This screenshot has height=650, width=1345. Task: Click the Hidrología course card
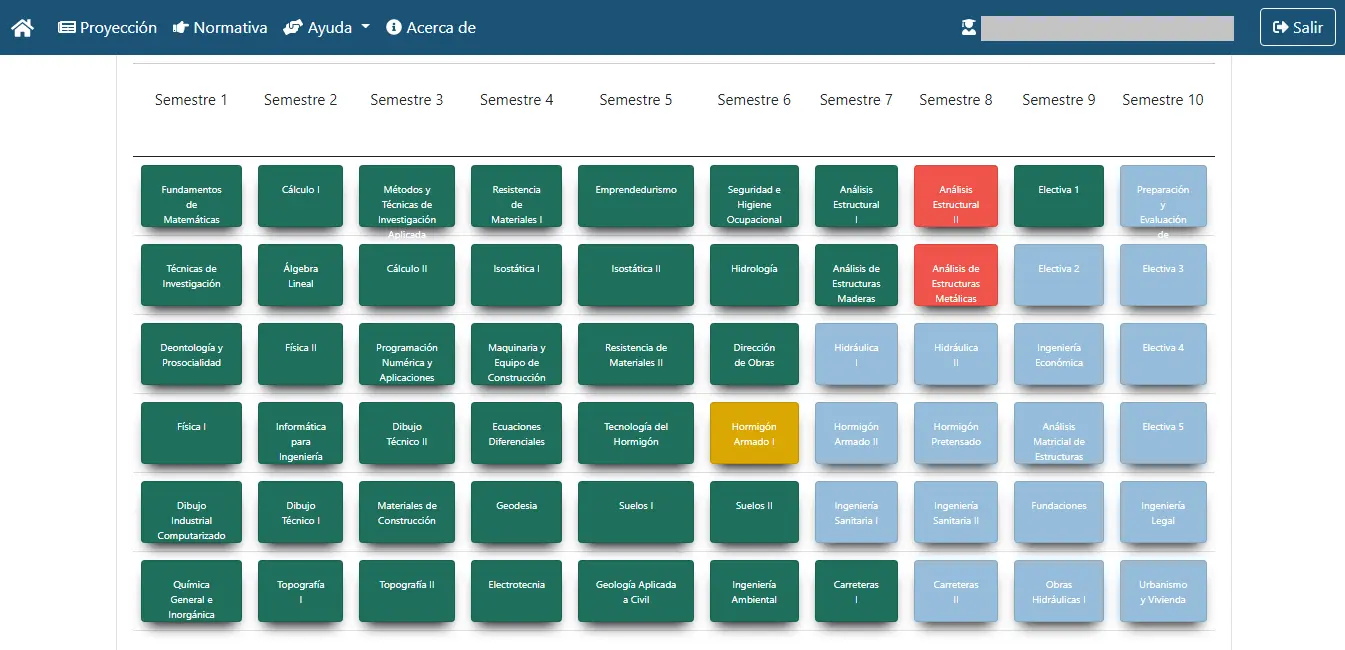[x=754, y=275]
